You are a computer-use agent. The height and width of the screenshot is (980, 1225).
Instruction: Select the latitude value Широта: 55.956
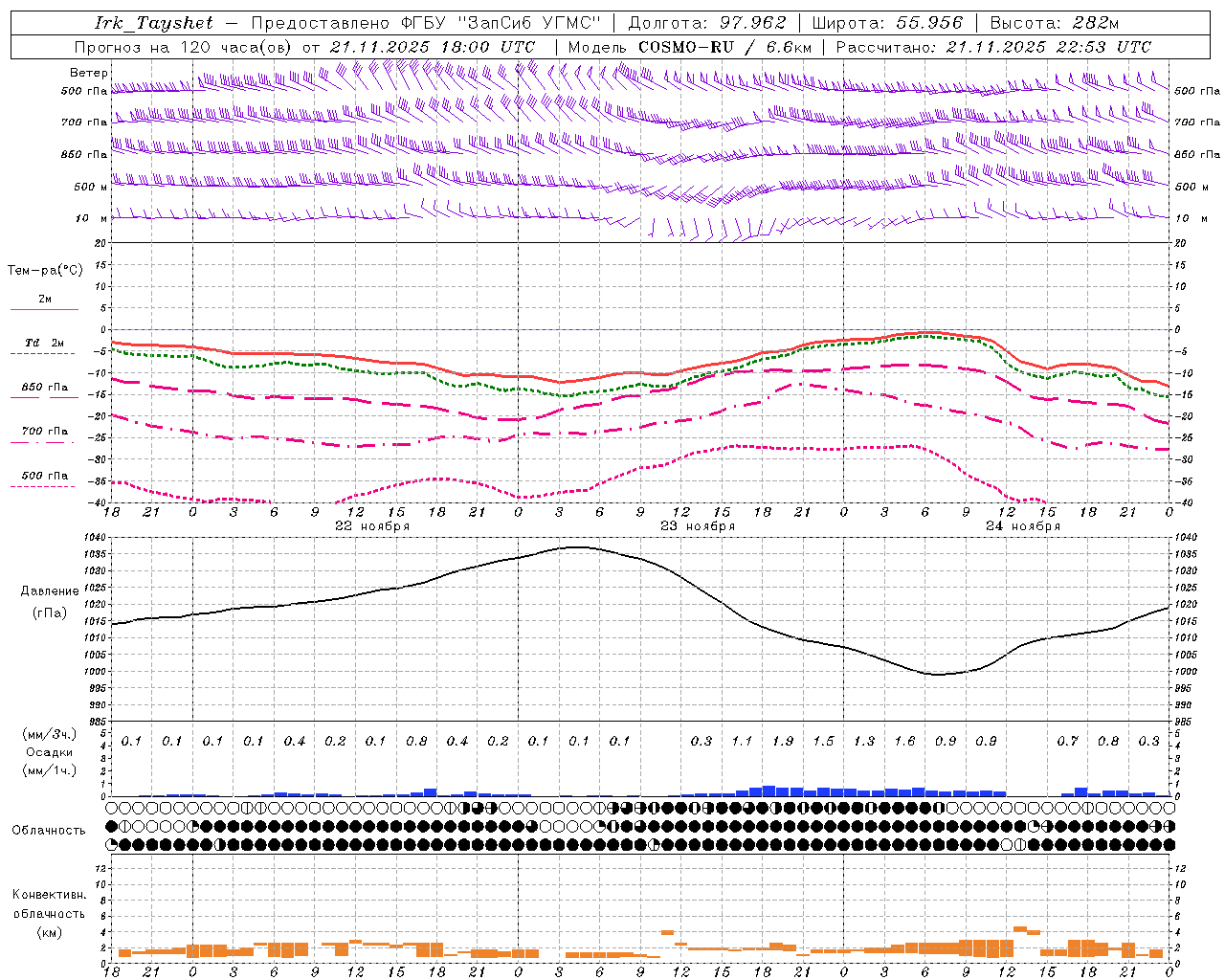click(887, 23)
